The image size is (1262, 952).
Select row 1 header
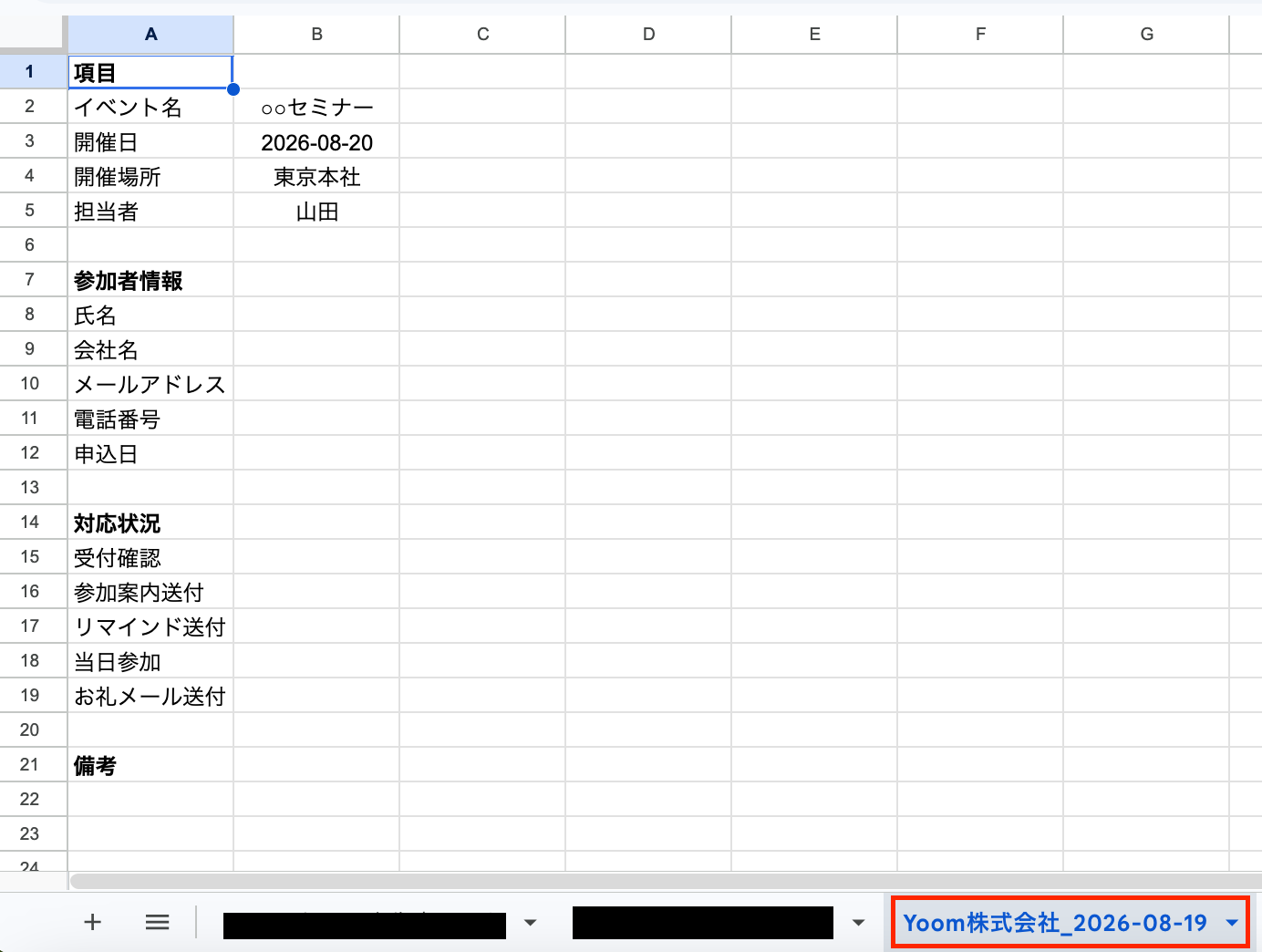[33, 71]
